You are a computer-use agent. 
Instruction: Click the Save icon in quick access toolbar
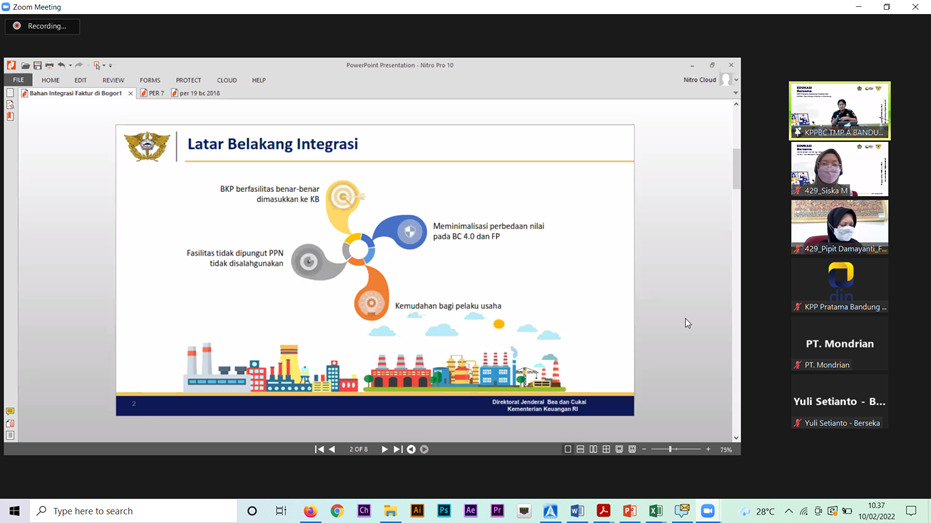click(x=37, y=65)
